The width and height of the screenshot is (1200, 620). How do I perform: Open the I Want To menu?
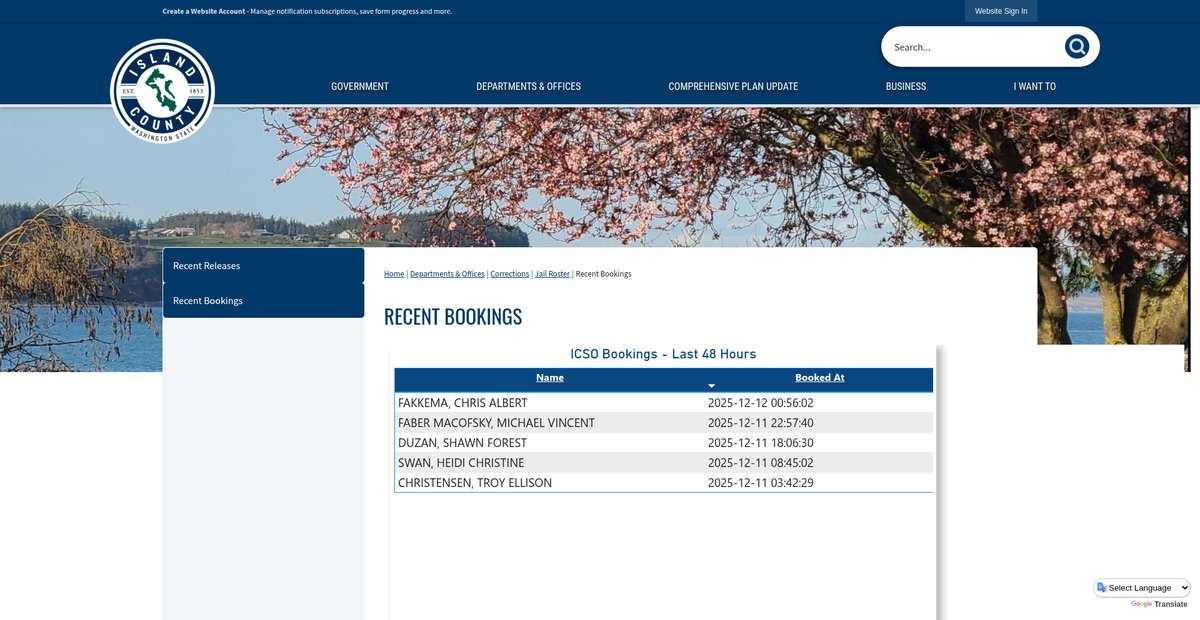(1034, 86)
